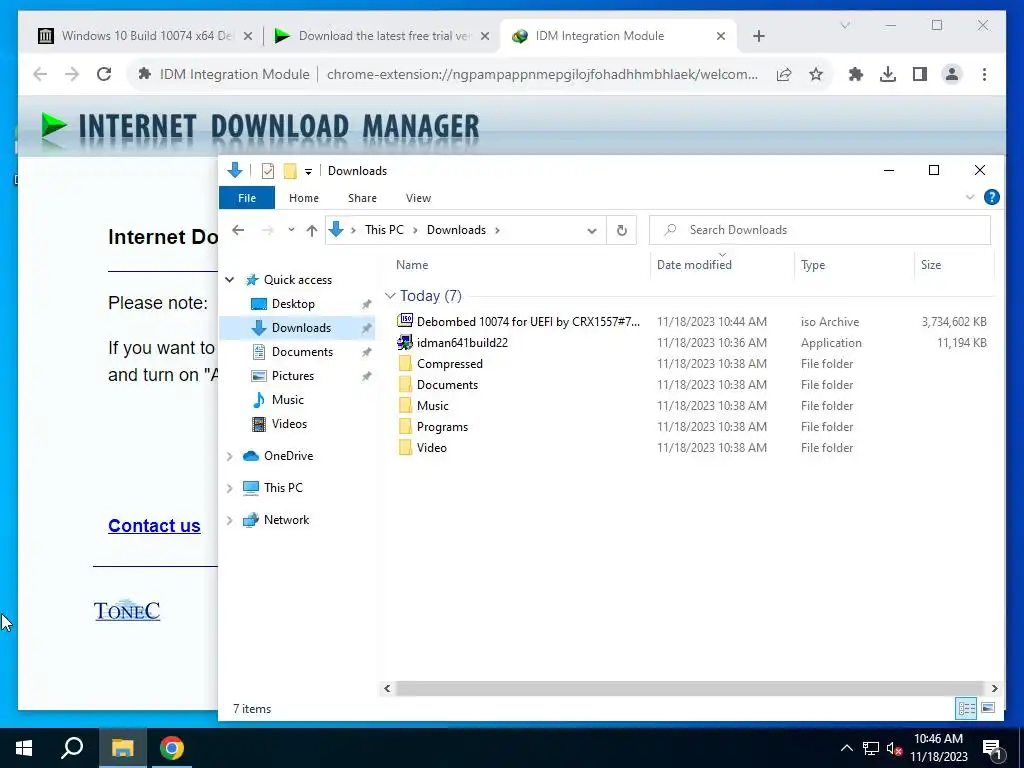This screenshot has height=768, width=1024.
Task: Expand the Explorer ribbon chevron
Action: click(x=970, y=197)
